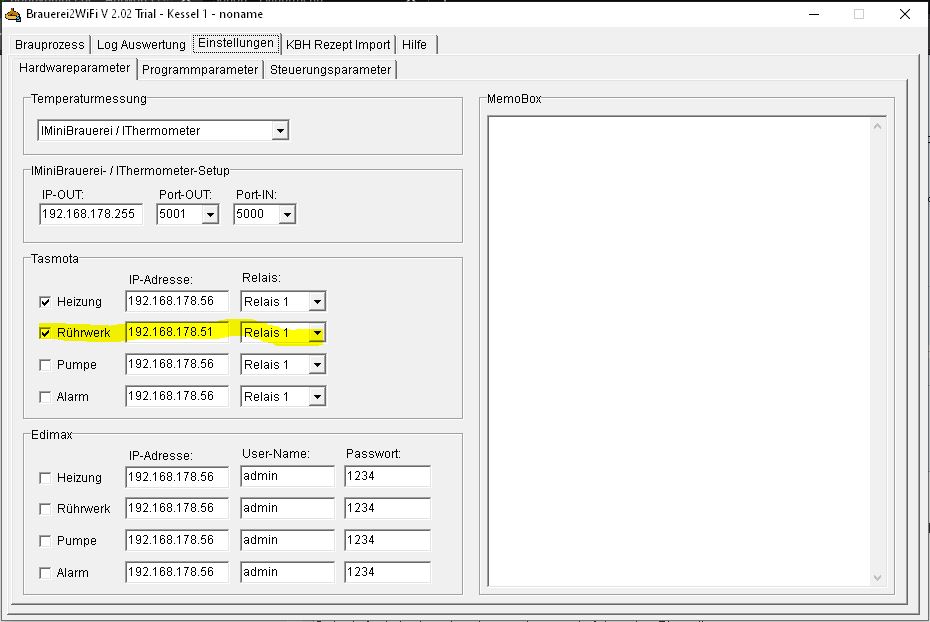Go to the Steuerungsparameter sub-tab
This screenshot has height=622, width=930.
click(330, 70)
